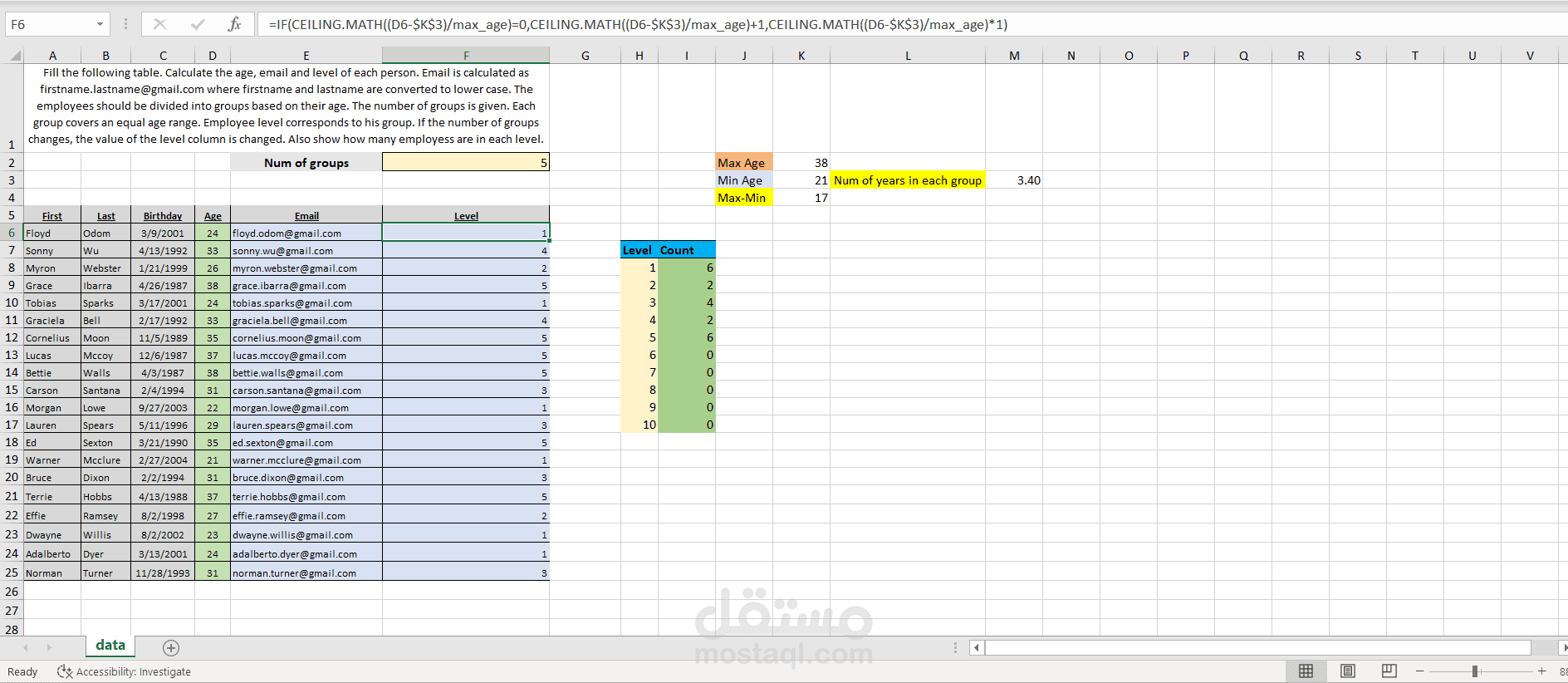Select all cells with the corner triangle
Viewport: 1568px width, 683px height.
(15, 56)
